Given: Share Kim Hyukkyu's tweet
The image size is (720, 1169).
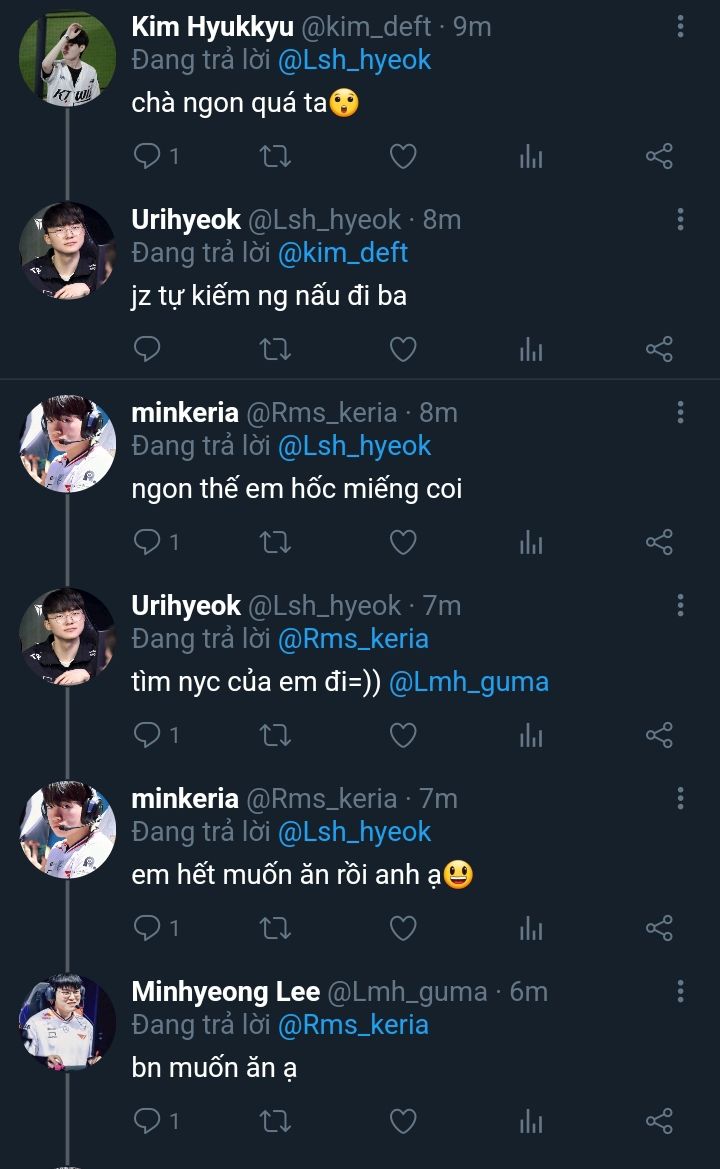Looking at the screenshot, I should (x=659, y=156).
